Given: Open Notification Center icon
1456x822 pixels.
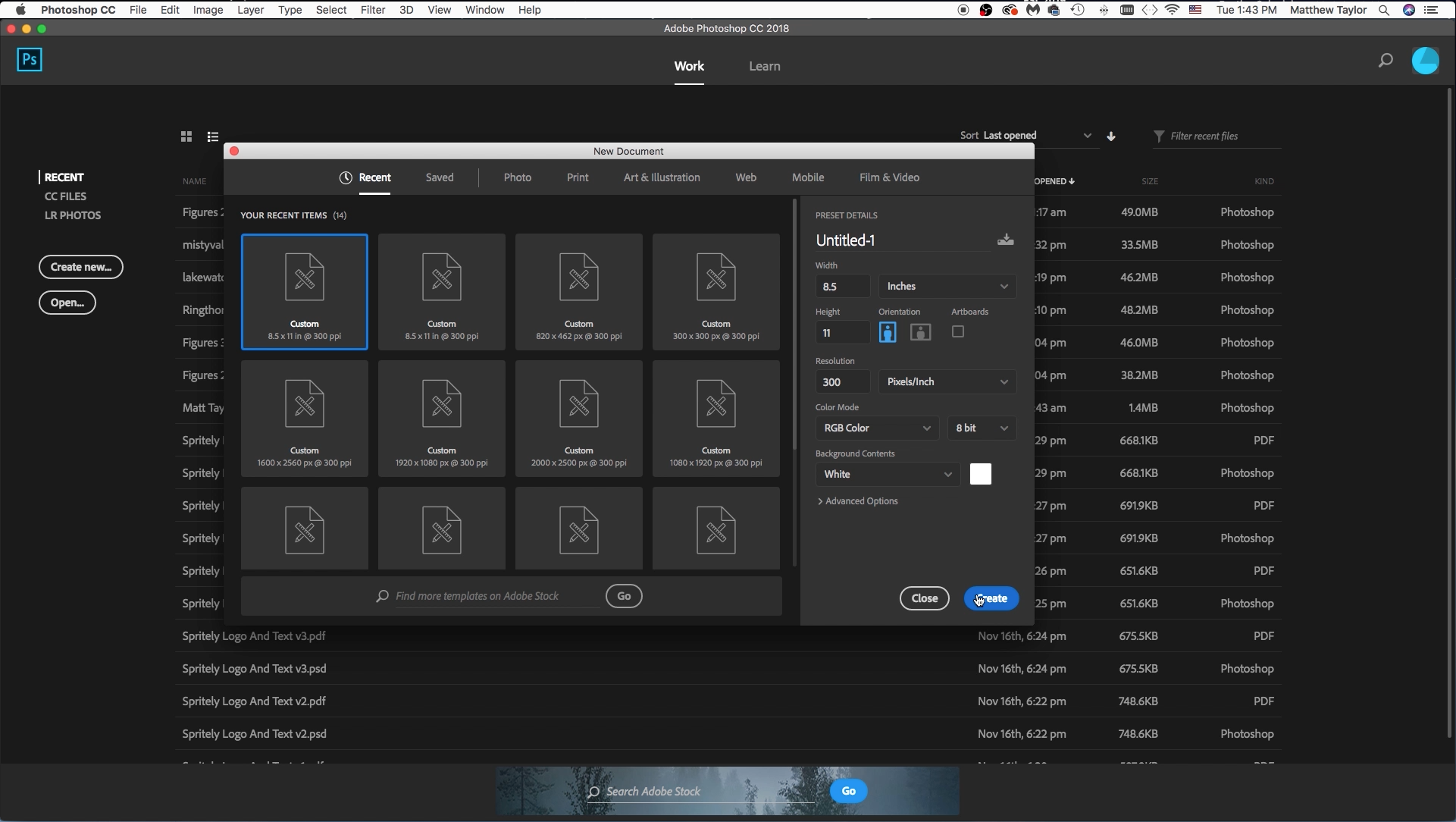Looking at the screenshot, I should click(1431, 10).
